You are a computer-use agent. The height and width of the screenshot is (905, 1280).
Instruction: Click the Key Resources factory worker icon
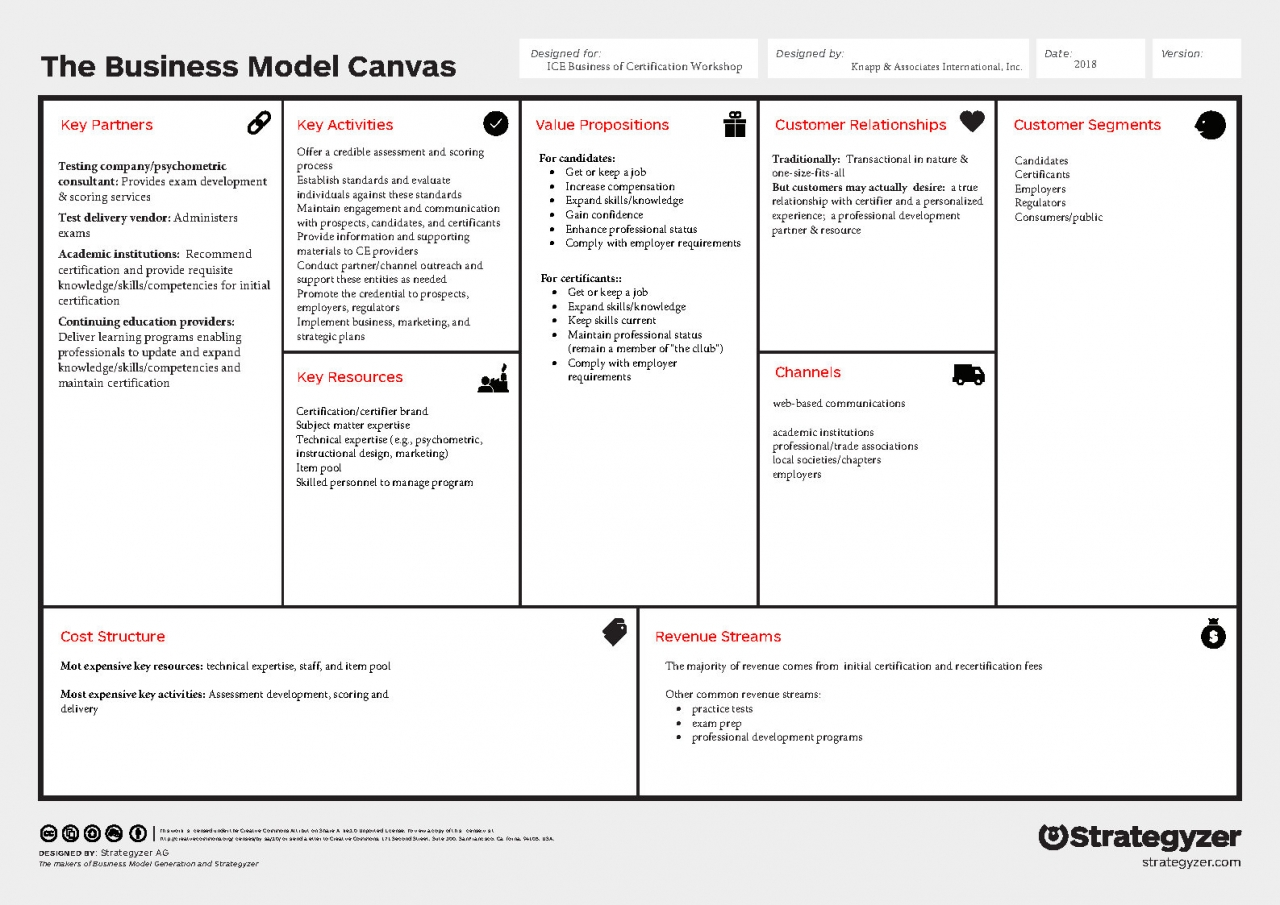[494, 378]
